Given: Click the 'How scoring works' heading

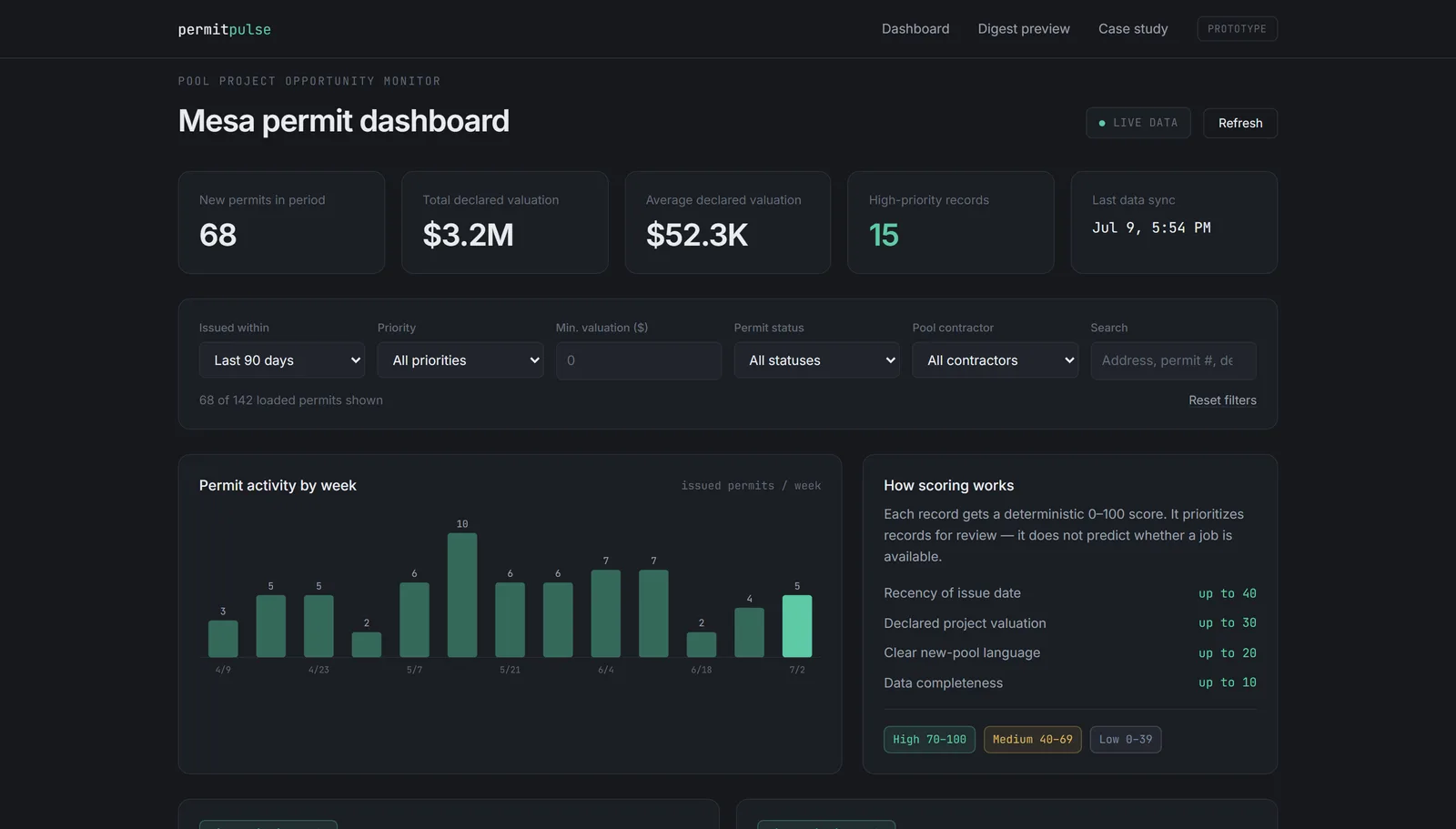Looking at the screenshot, I should (x=948, y=486).
